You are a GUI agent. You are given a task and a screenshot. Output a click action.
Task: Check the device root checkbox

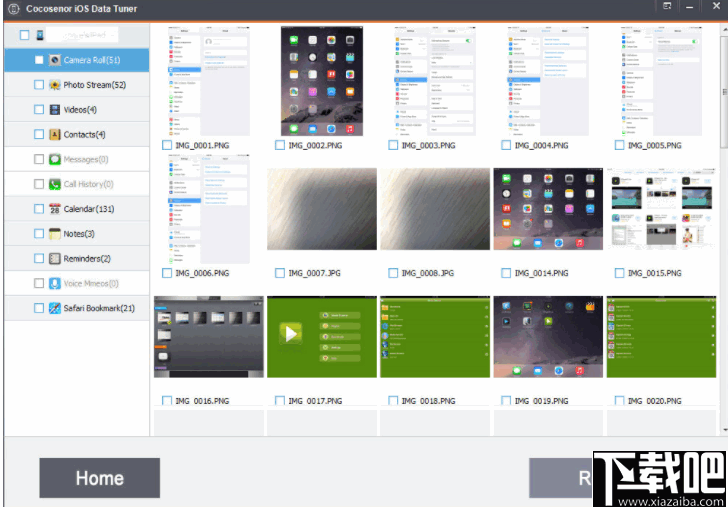[x=25, y=35]
